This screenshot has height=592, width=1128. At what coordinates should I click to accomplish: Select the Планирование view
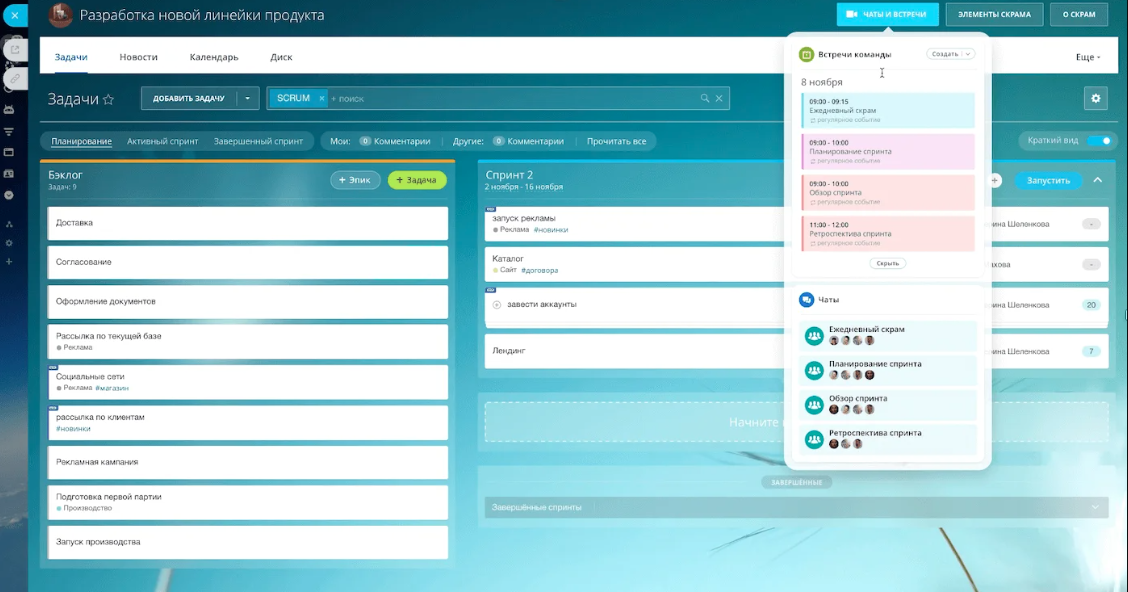[81, 142]
